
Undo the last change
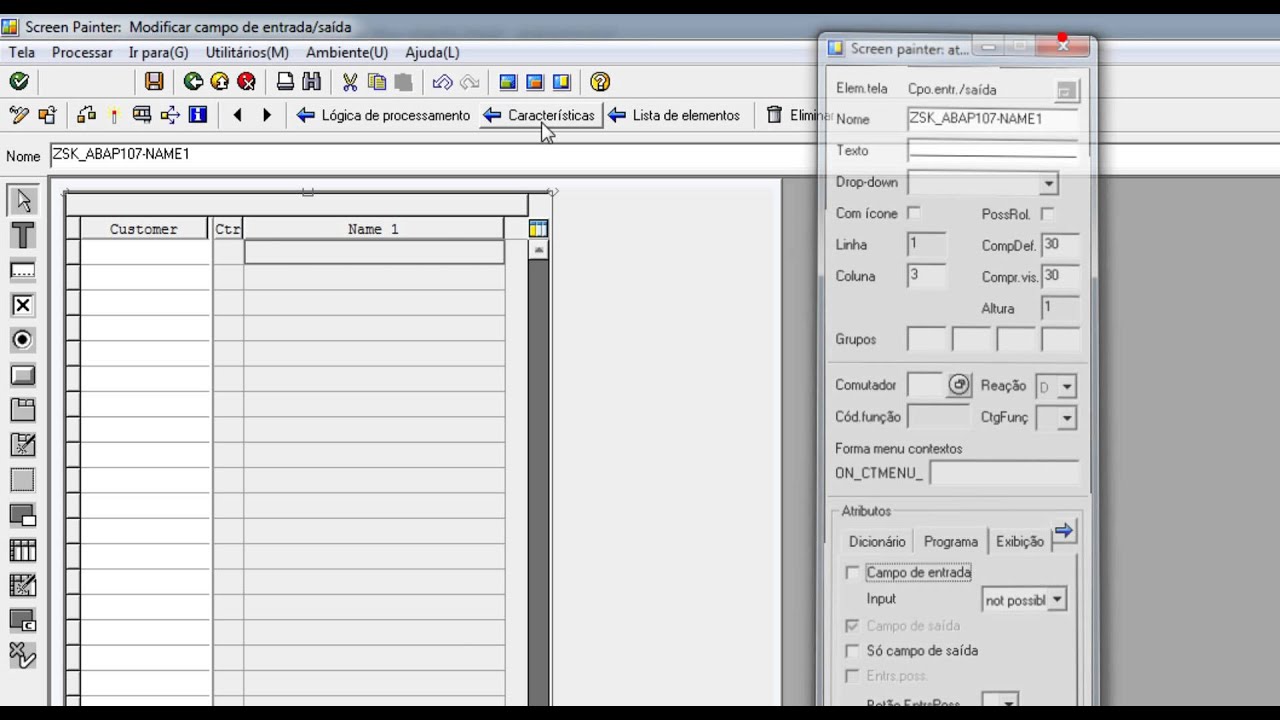442,82
